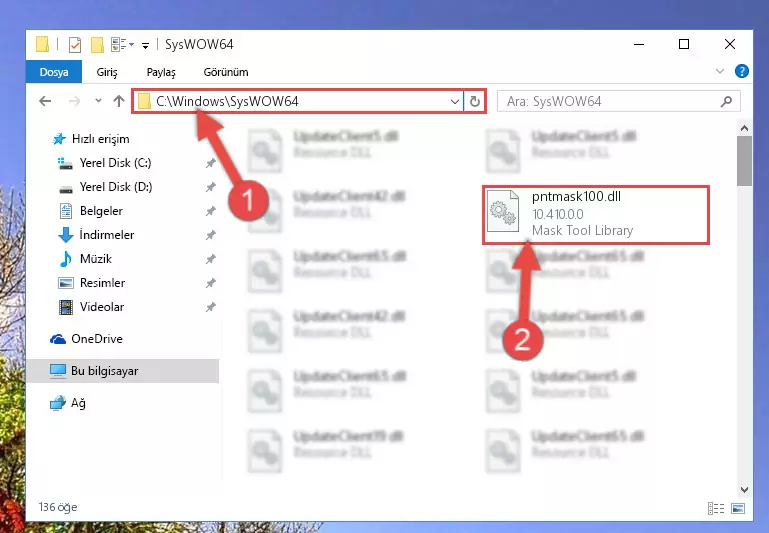The height and width of the screenshot is (533, 769).
Task: Click the pin icon next to İndirmeler
Action: click(x=210, y=235)
